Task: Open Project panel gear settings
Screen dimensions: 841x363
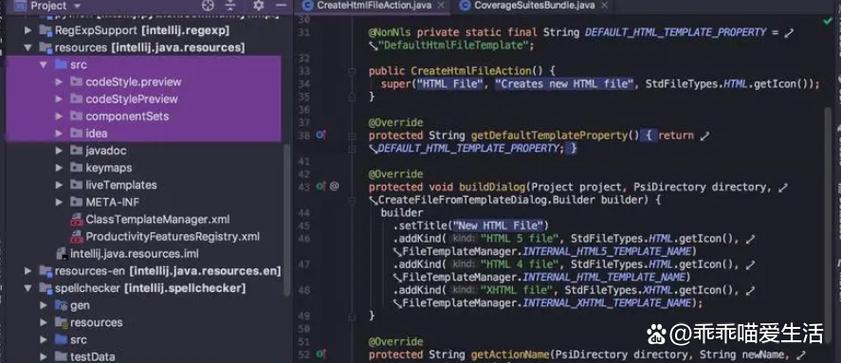Action: [x=259, y=5]
